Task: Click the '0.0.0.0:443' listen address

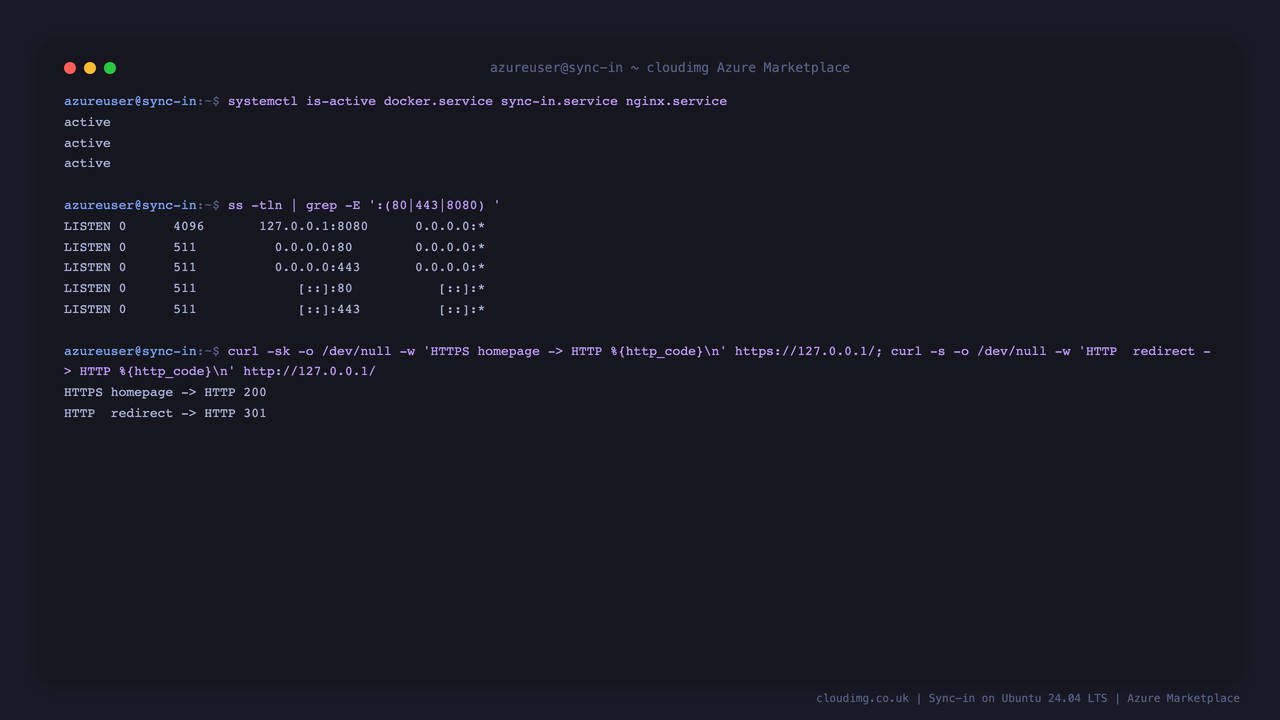Action: pos(317,267)
